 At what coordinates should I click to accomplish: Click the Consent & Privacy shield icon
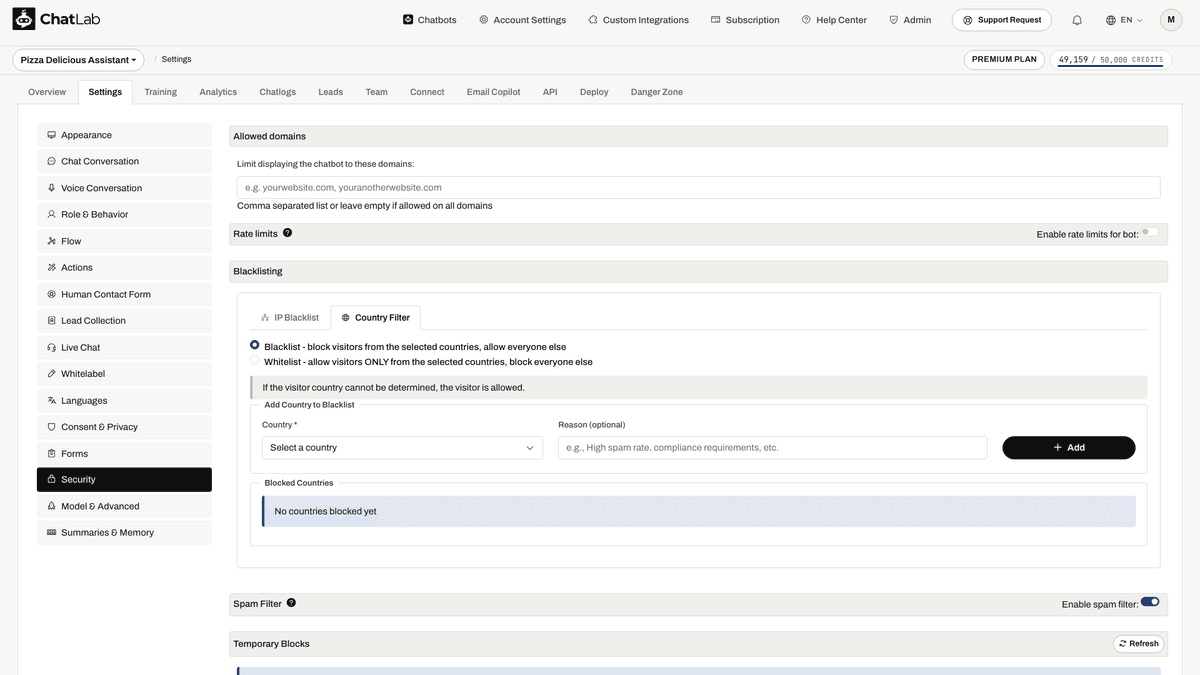(51, 426)
